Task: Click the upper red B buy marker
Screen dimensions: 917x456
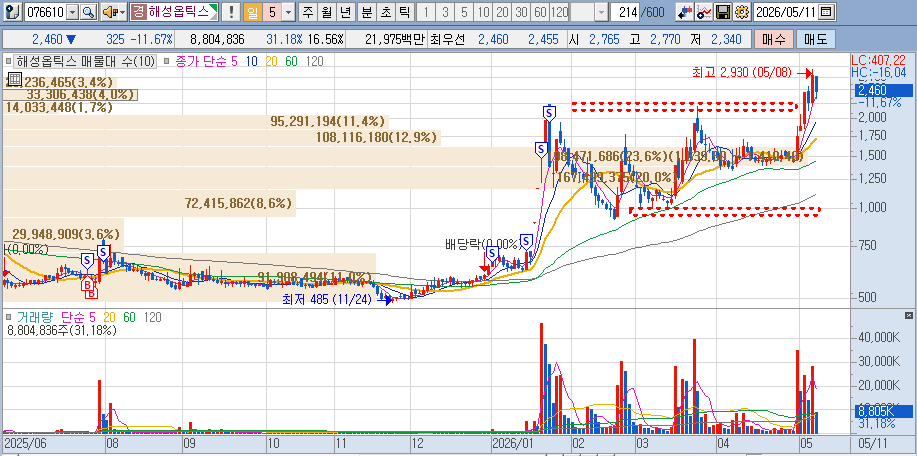Action: pyautogui.click(x=88, y=285)
